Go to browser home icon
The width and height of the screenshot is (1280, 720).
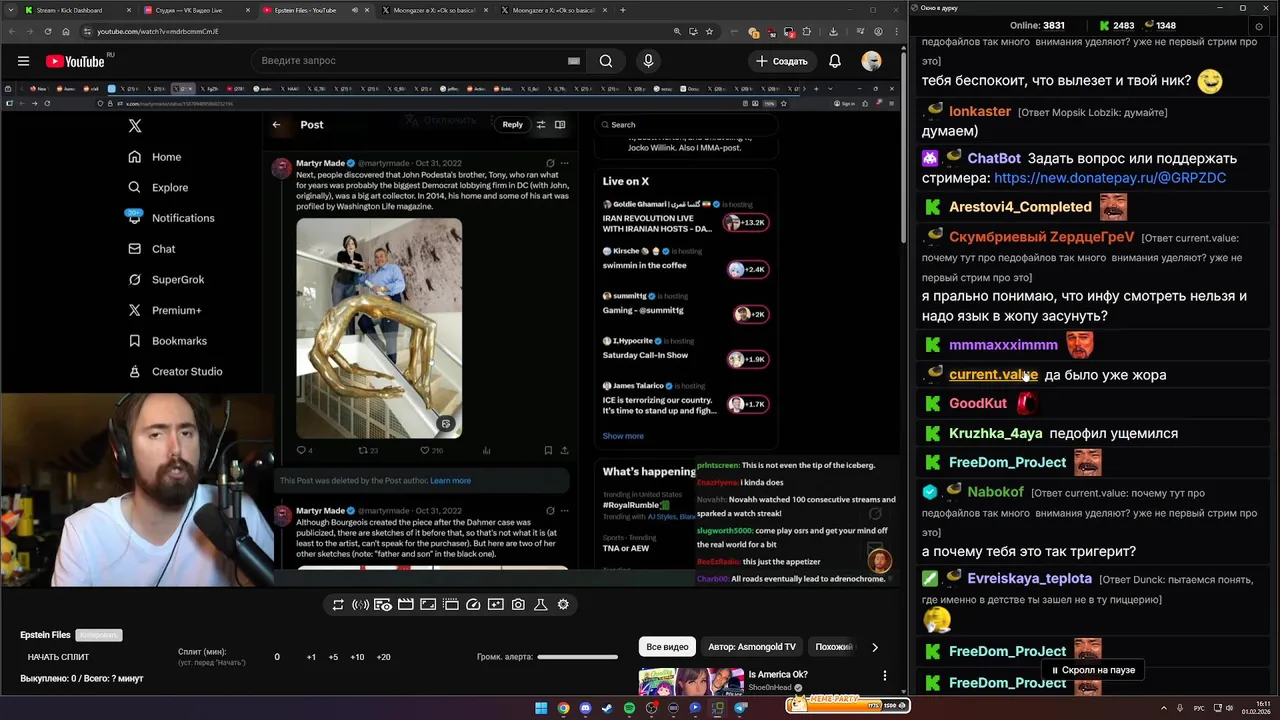click(x=66, y=31)
